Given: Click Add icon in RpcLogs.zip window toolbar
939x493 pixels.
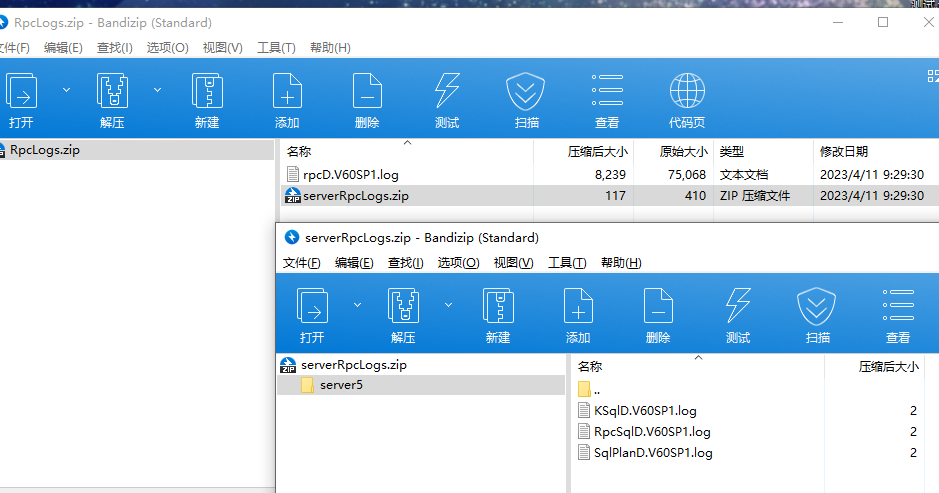Looking at the screenshot, I should click(287, 91).
